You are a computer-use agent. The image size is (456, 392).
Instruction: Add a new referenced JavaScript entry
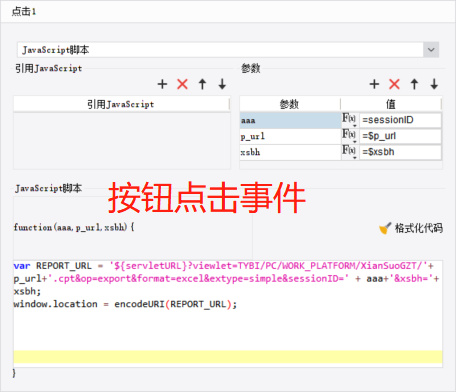coord(162,84)
